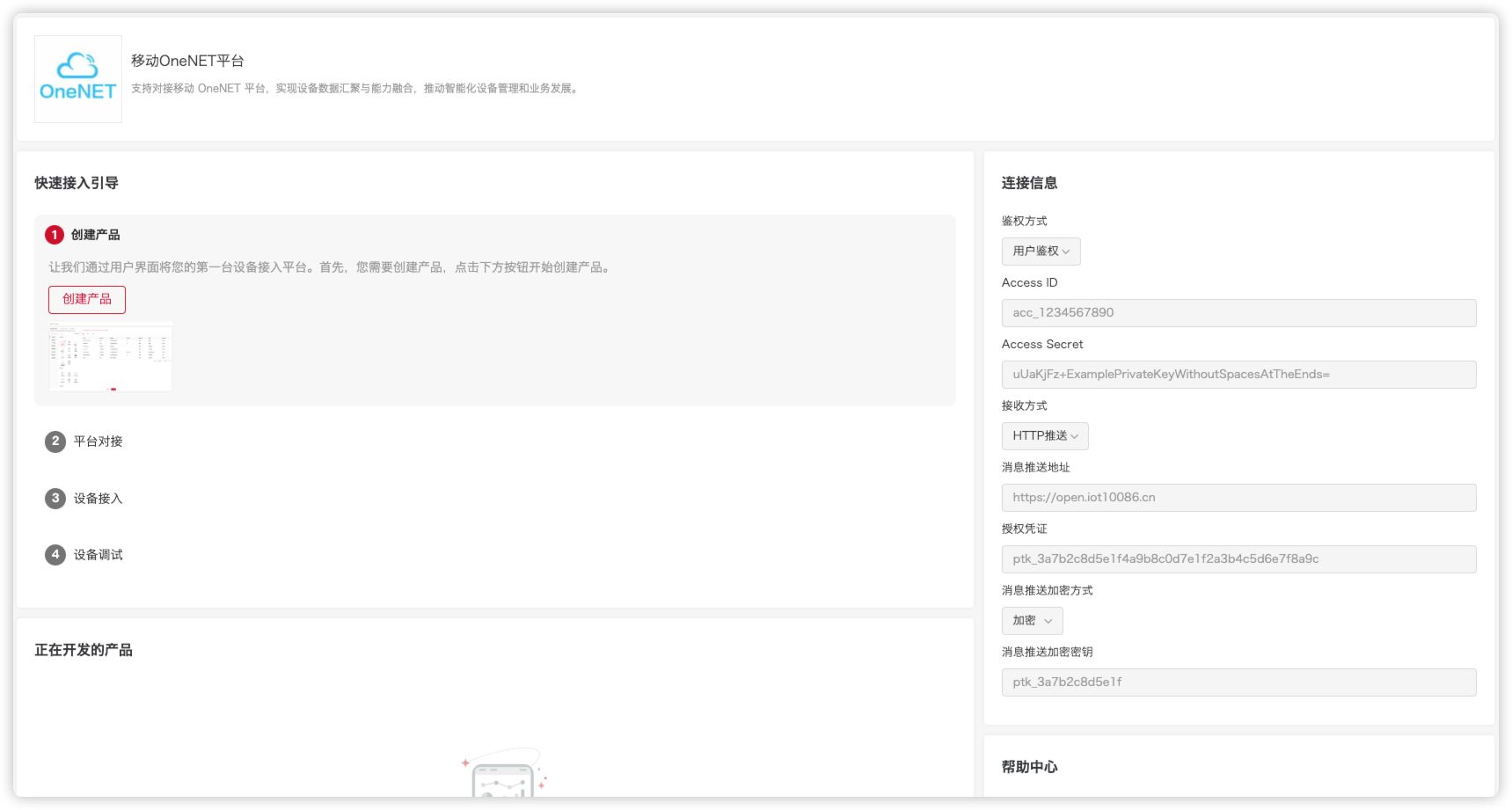
Task: Click the red step 1 number badge
Action: point(55,235)
